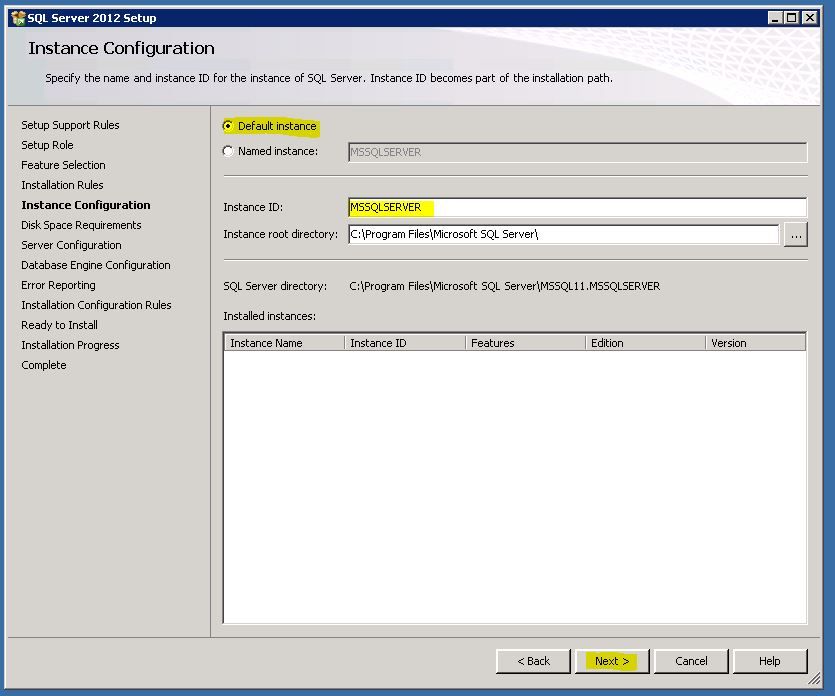Image resolution: width=835 pixels, height=696 pixels.
Task: Select the Named instance radio button
Action: 228,151
